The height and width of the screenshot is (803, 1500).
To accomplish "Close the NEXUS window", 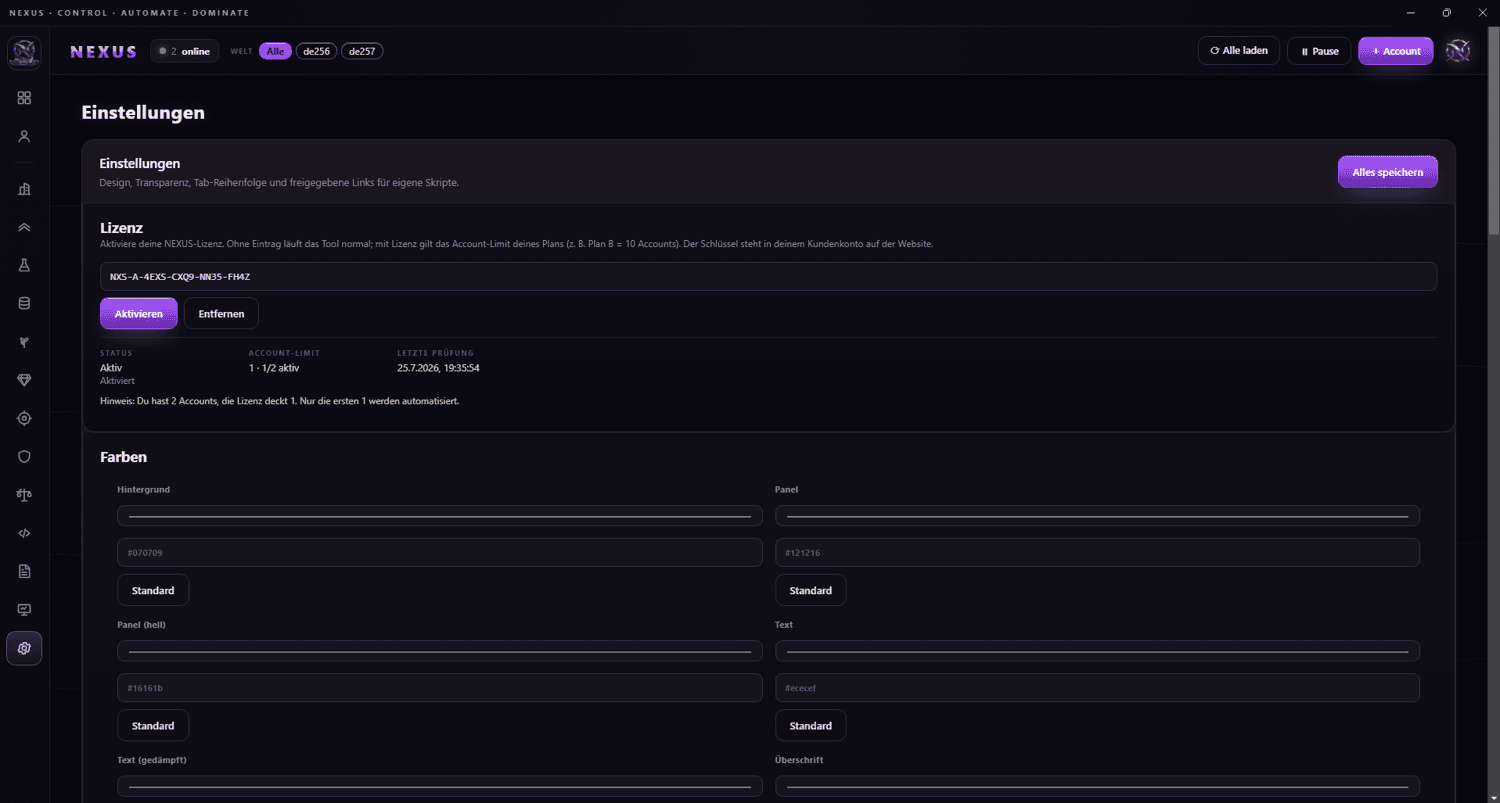I will pyautogui.click(x=1482, y=13).
